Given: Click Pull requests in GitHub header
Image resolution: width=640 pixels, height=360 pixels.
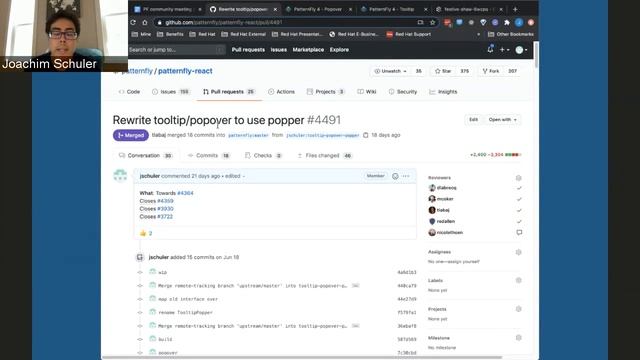Looking at the screenshot, I should point(248,50).
